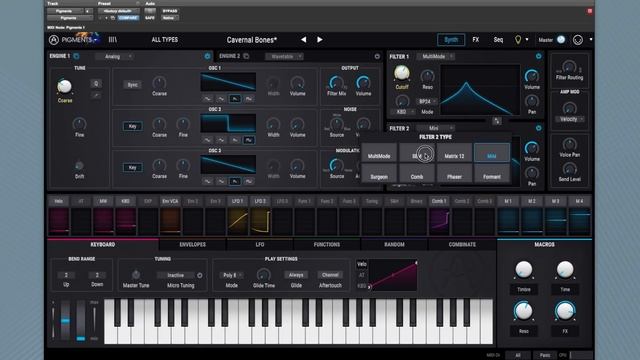Toggle Filter 1 power button
The width and height of the screenshot is (640, 360).
pyautogui.click(x=538, y=56)
